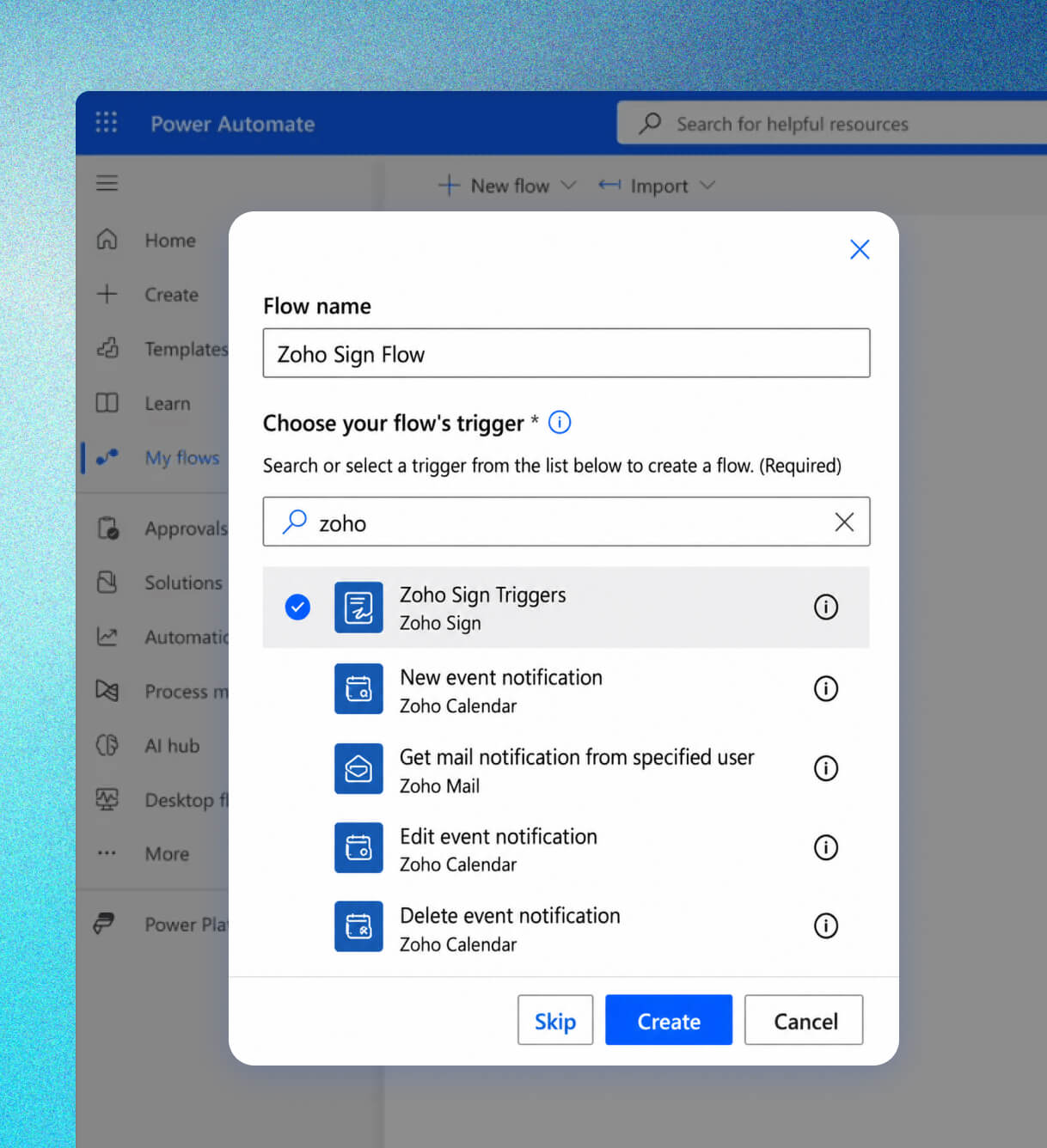Screen dimensions: 1047x1148
Task: Click the My flows icon
Action: point(107,457)
